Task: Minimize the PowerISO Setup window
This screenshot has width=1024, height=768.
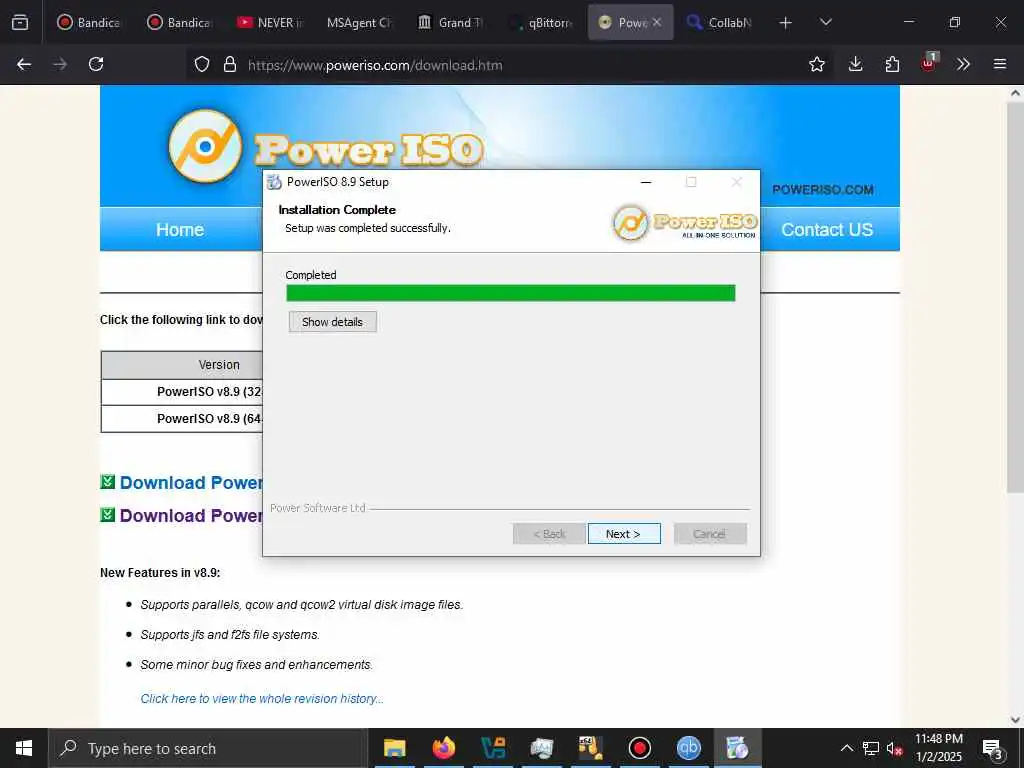Action: [x=646, y=182]
